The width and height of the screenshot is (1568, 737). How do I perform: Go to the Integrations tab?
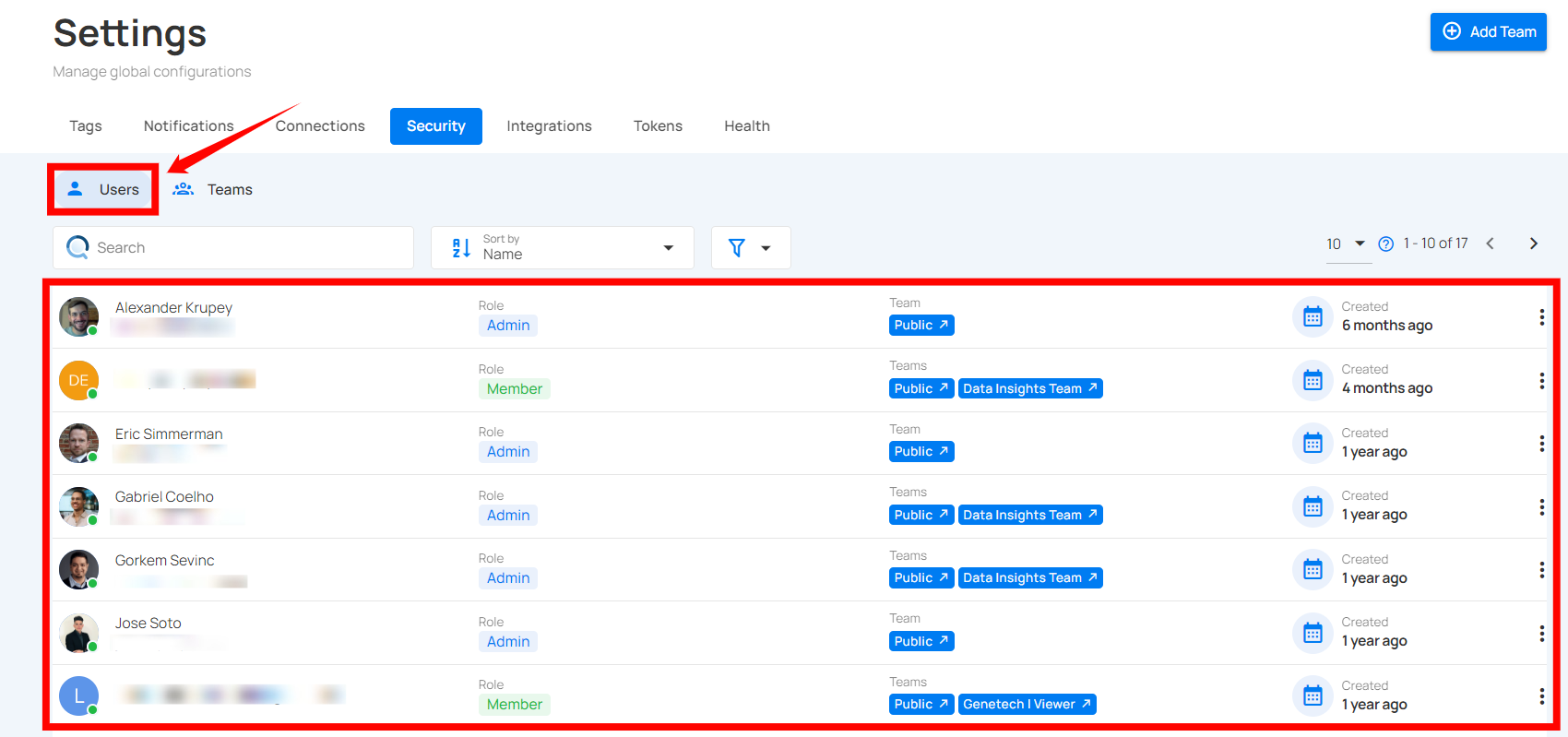pos(549,125)
